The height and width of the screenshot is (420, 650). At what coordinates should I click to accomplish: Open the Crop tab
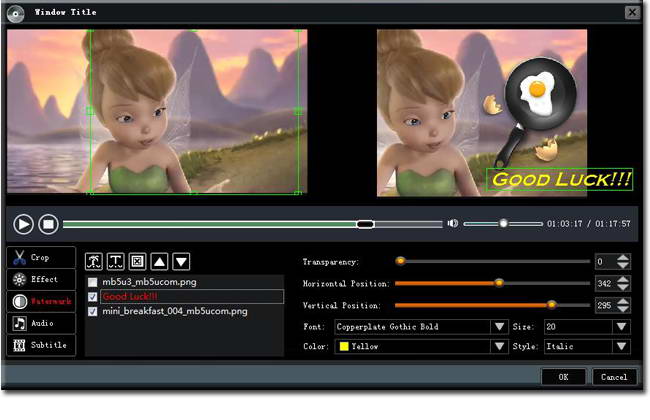(x=41, y=257)
